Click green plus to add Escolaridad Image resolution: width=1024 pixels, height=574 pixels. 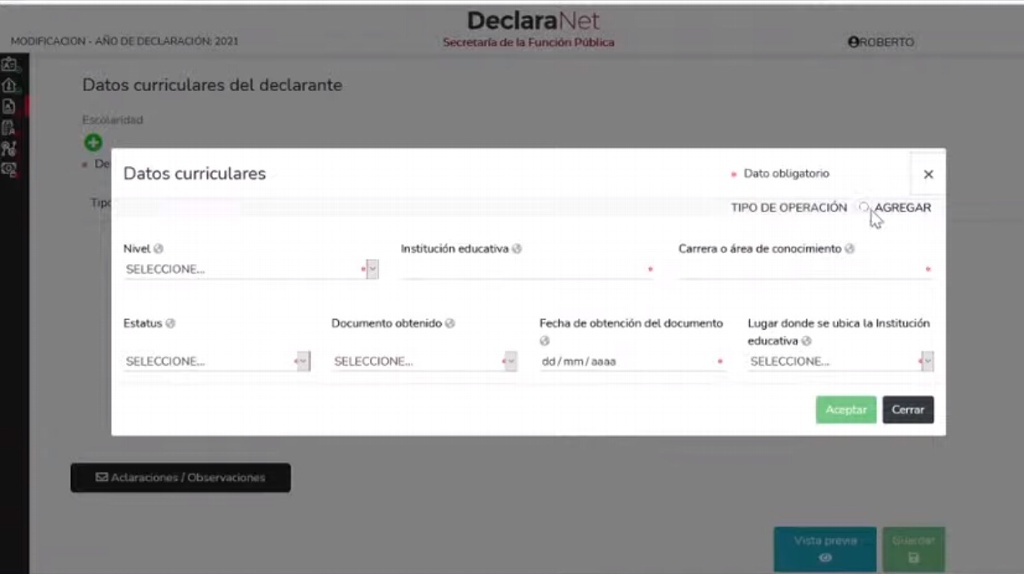(x=93, y=142)
